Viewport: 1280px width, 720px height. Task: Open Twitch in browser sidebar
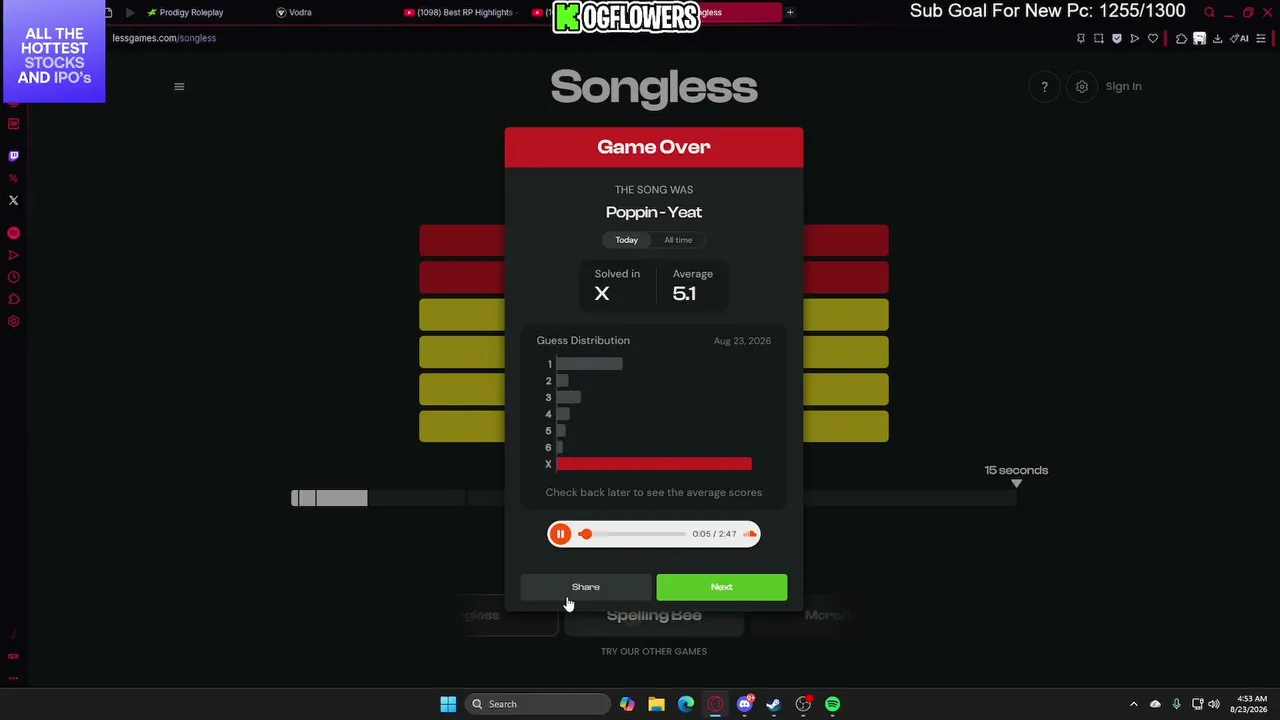coord(13,156)
